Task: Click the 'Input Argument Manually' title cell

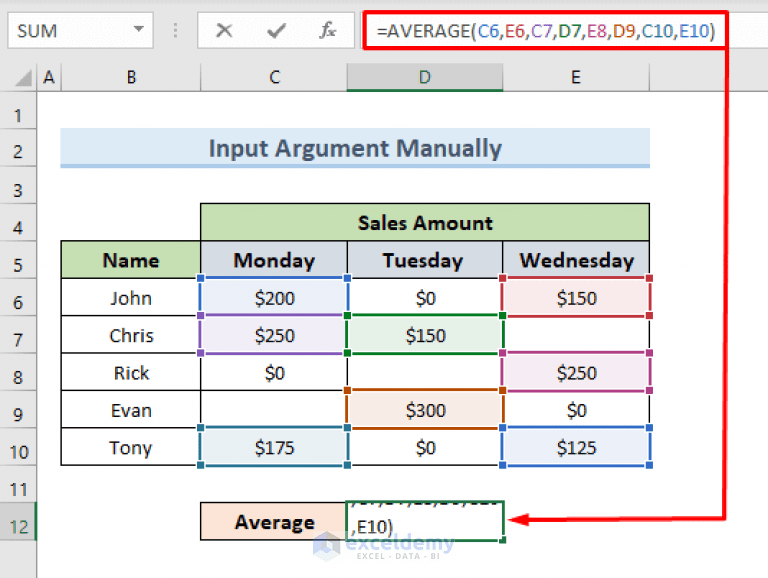Action: [x=355, y=148]
